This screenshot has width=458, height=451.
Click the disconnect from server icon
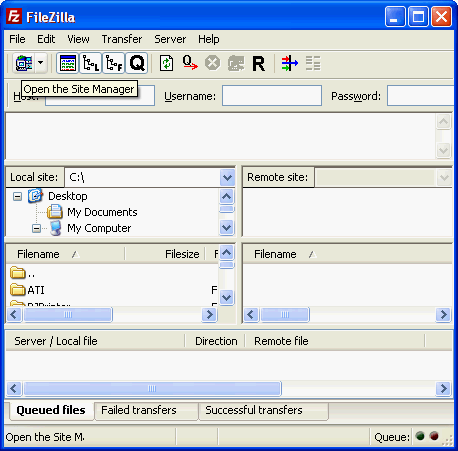[x=236, y=63]
